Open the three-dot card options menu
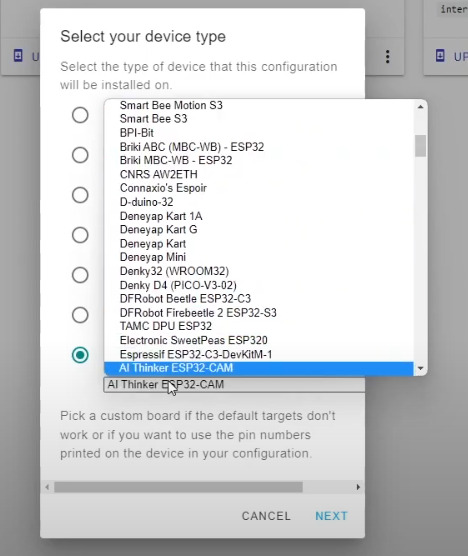This screenshot has width=468, height=556. click(x=388, y=57)
